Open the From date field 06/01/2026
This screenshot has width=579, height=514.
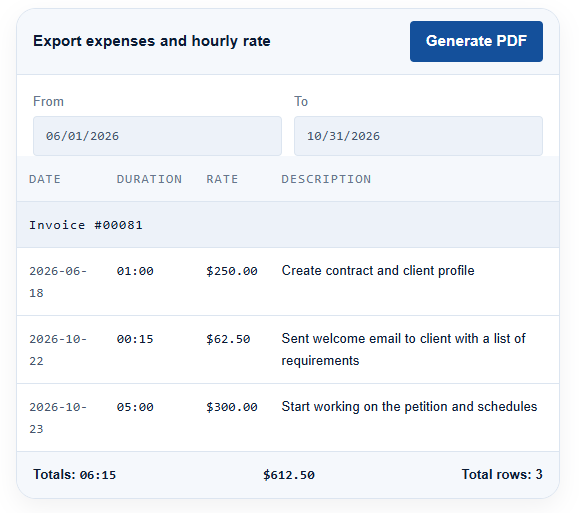(157, 136)
